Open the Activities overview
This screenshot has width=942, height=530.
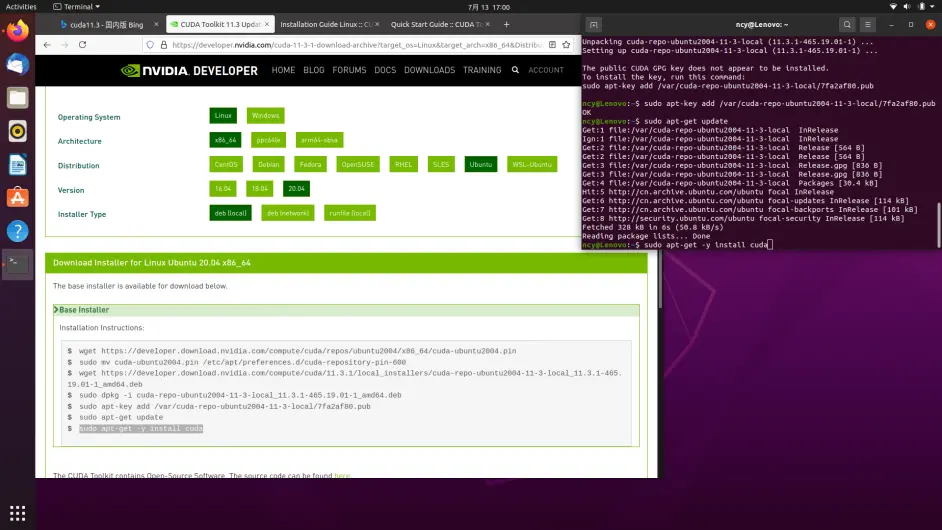click(21, 7)
